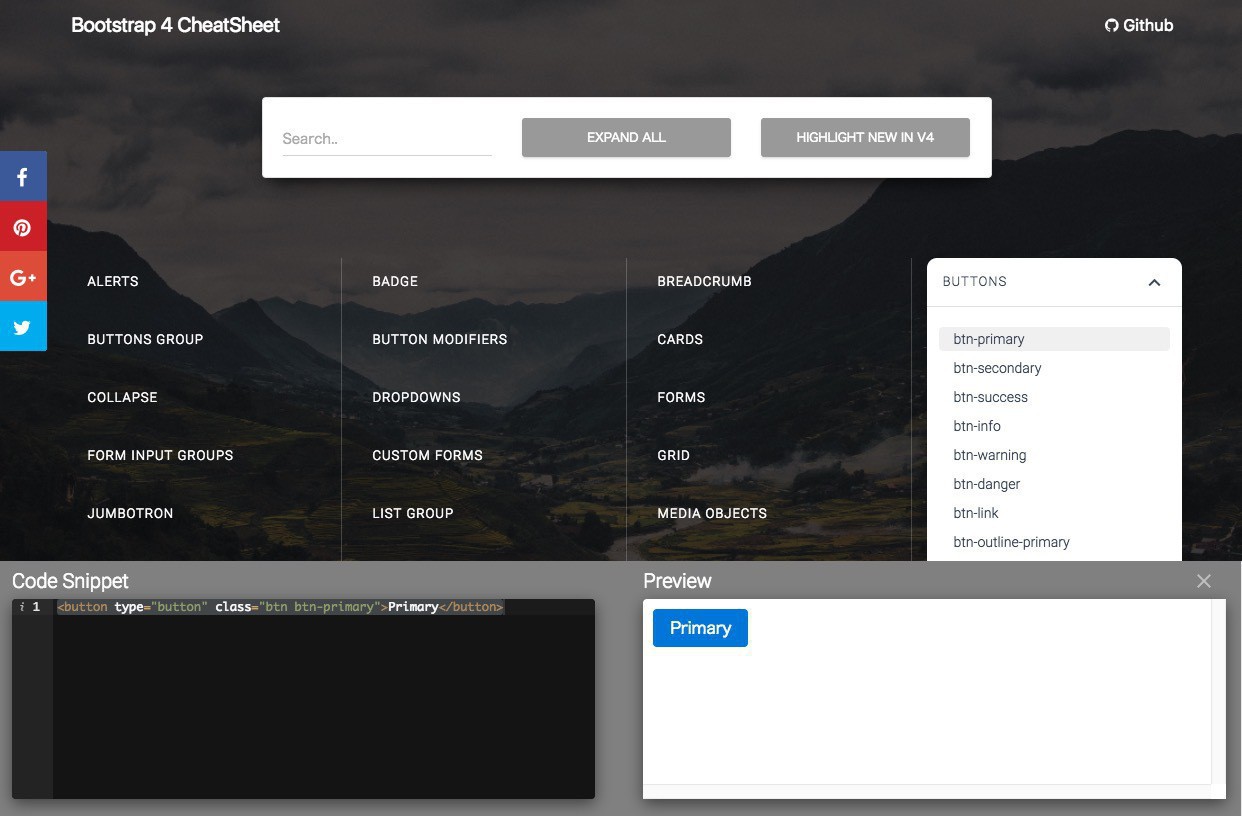Click the Code Snippet heading

coord(70,581)
